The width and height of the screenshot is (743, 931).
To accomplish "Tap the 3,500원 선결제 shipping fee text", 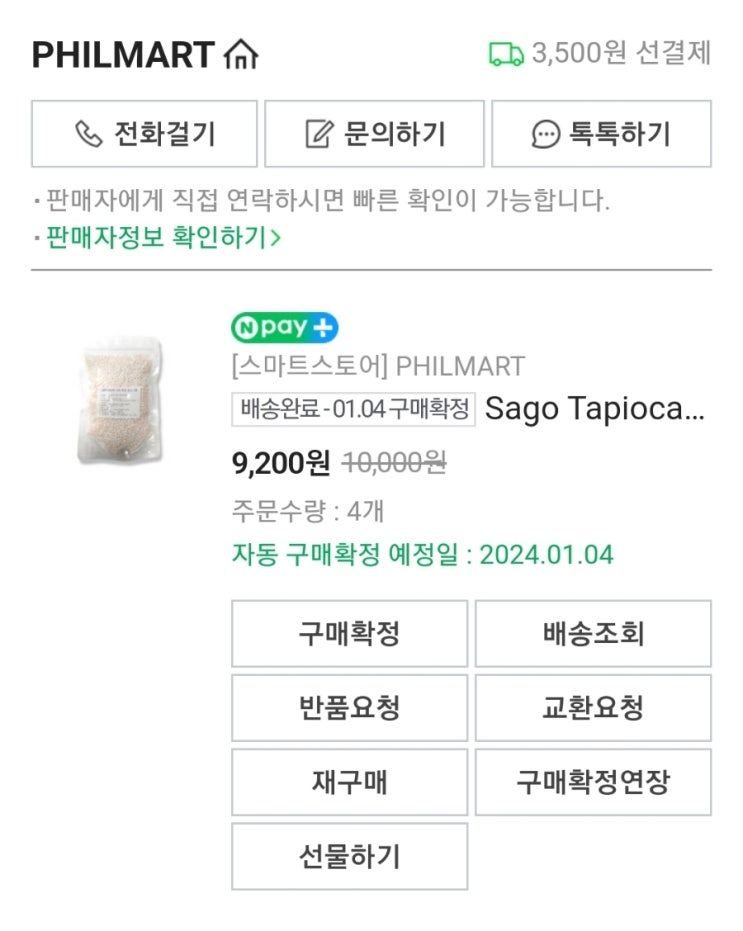I will tap(620, 54).
